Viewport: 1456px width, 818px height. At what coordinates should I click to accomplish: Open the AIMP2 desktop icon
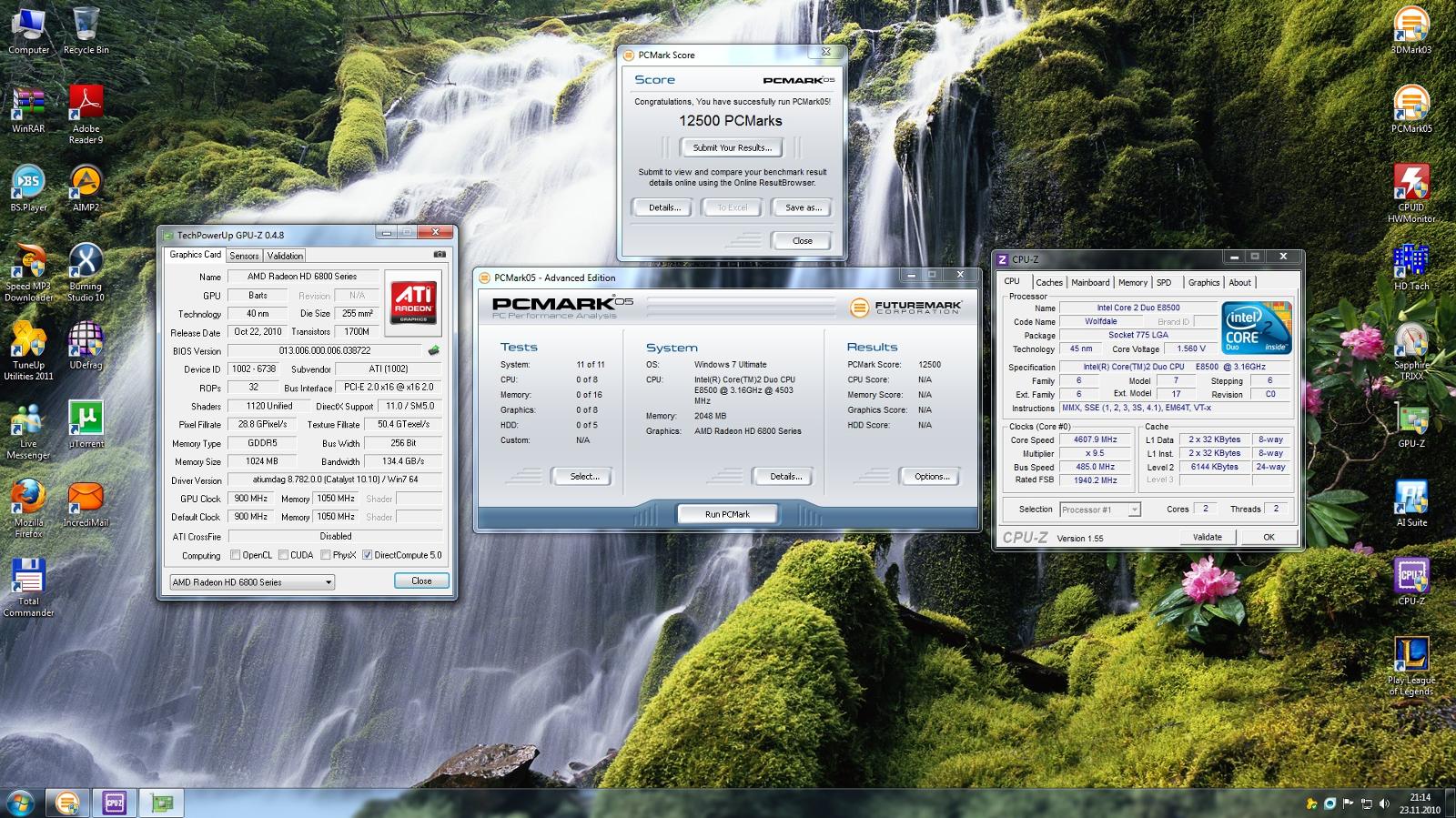click(86, 187)
